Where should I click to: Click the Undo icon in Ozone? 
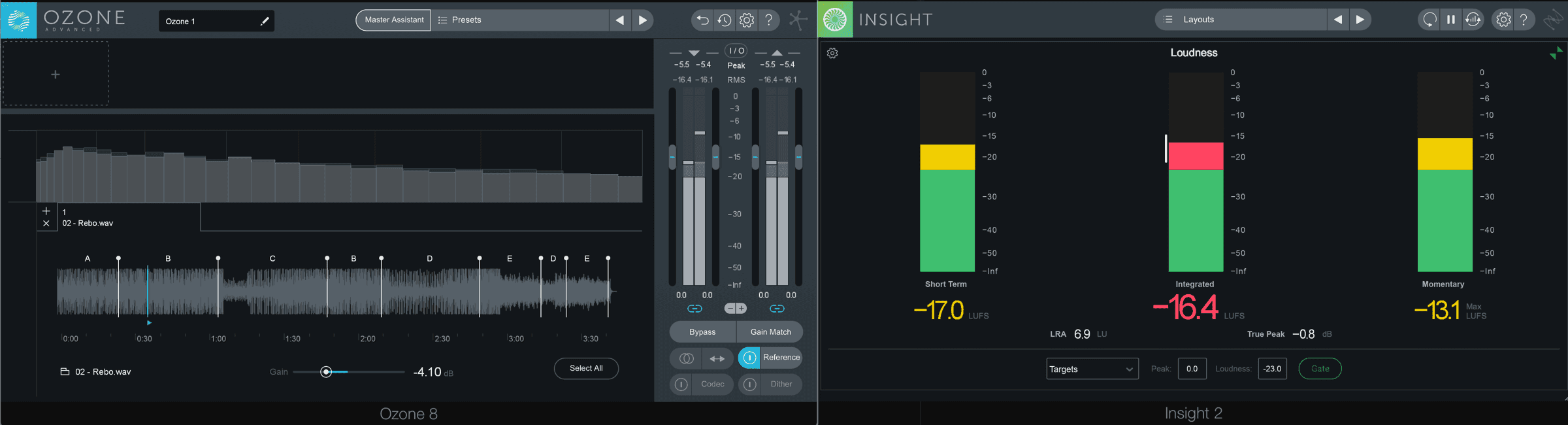click(x=702, y=20)
